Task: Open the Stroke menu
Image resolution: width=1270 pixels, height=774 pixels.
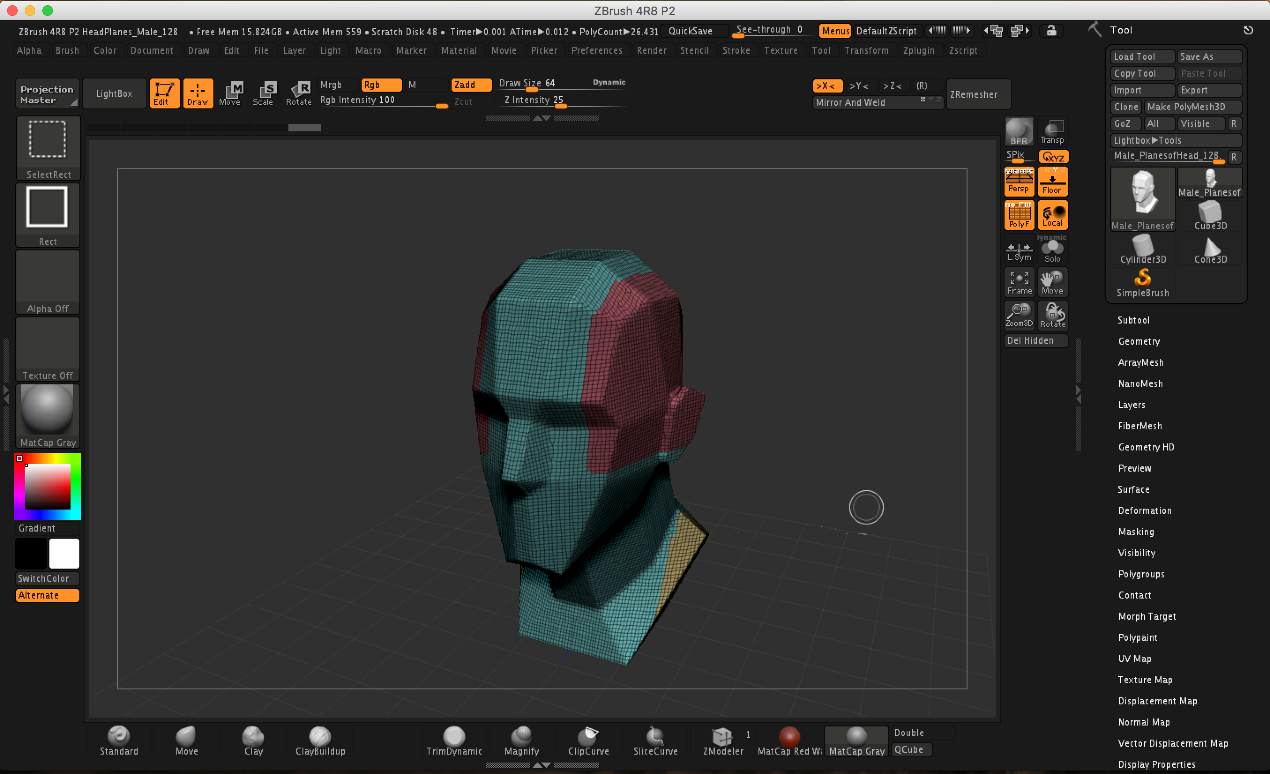Action: (736, 50)
